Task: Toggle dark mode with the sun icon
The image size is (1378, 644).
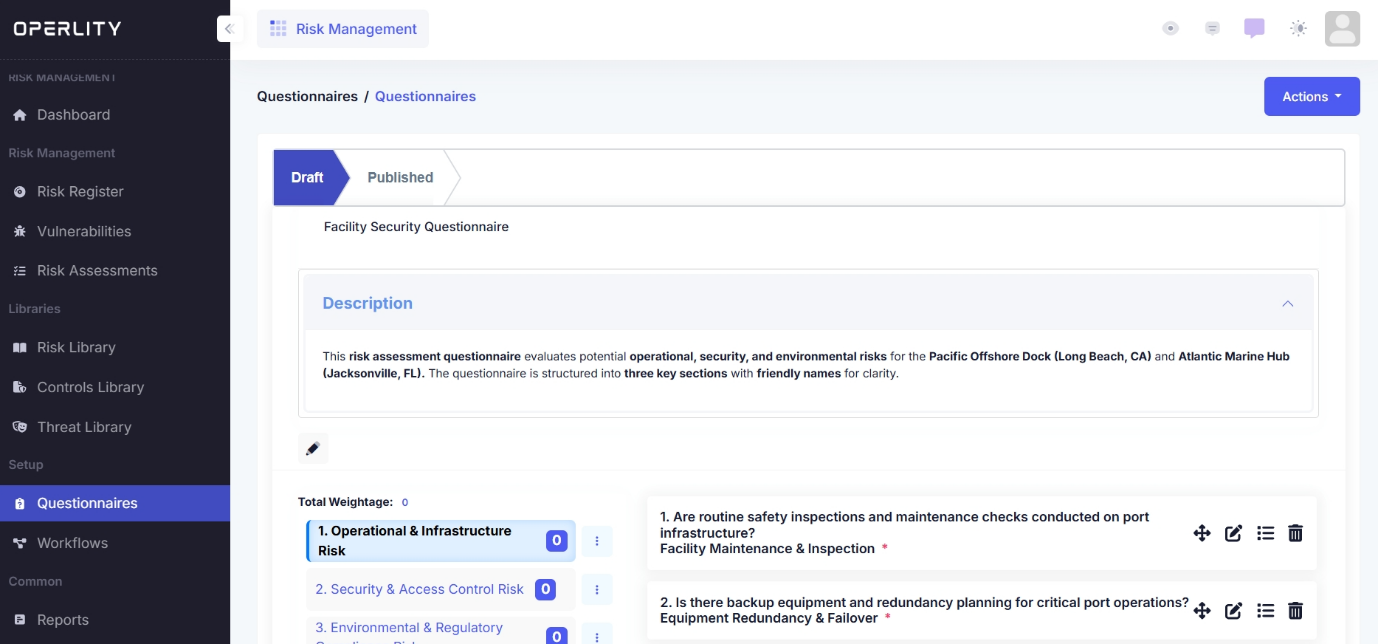Action: [x=1298, y=28]
